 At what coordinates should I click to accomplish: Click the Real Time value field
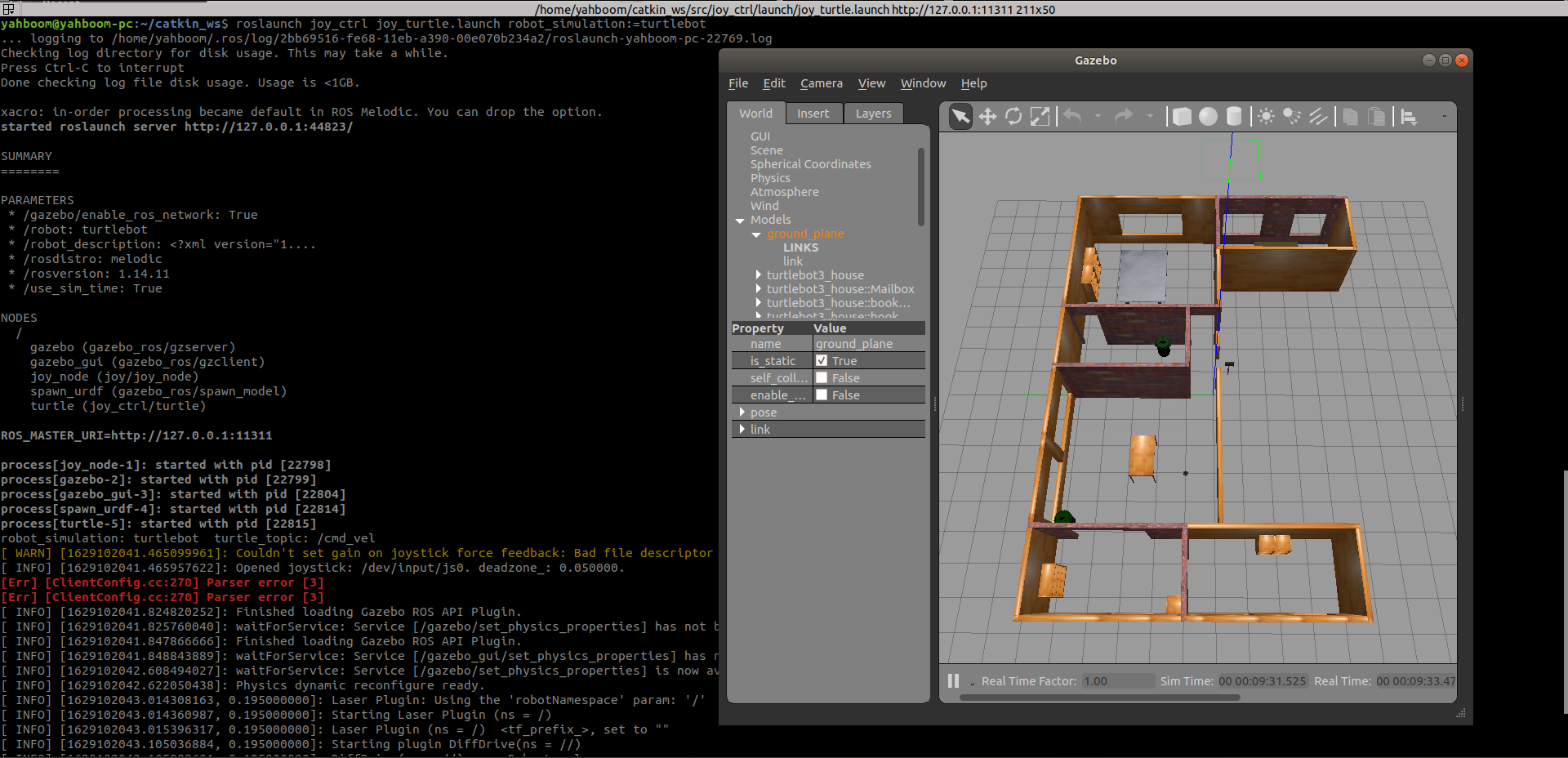point(1415,680)
